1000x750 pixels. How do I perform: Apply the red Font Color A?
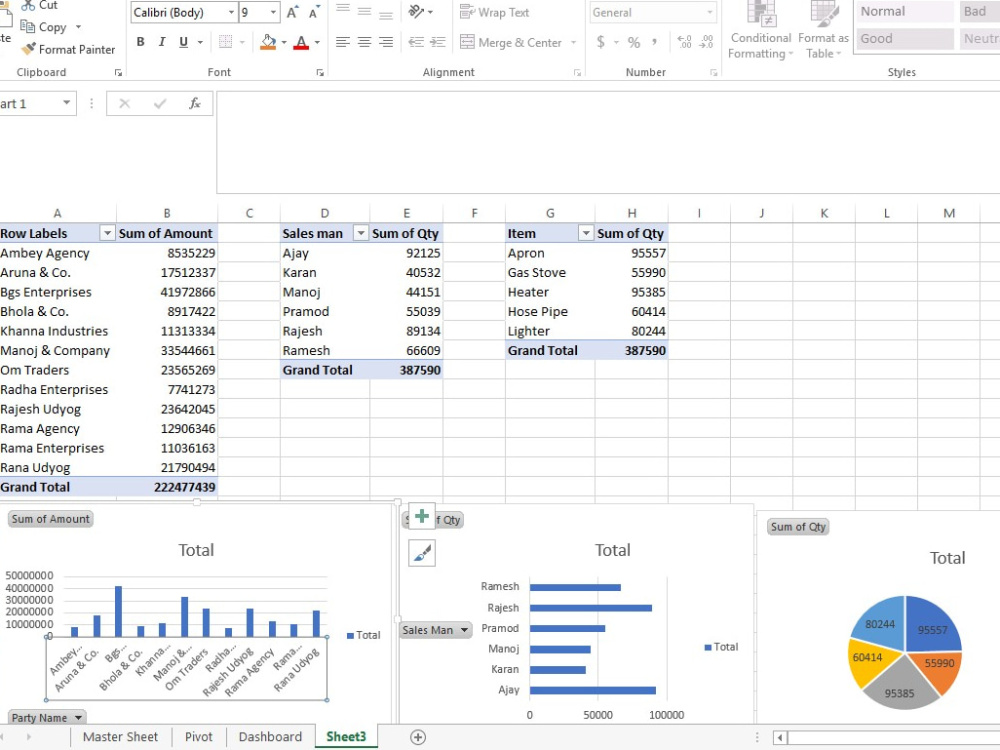click(x=301, y=42)
